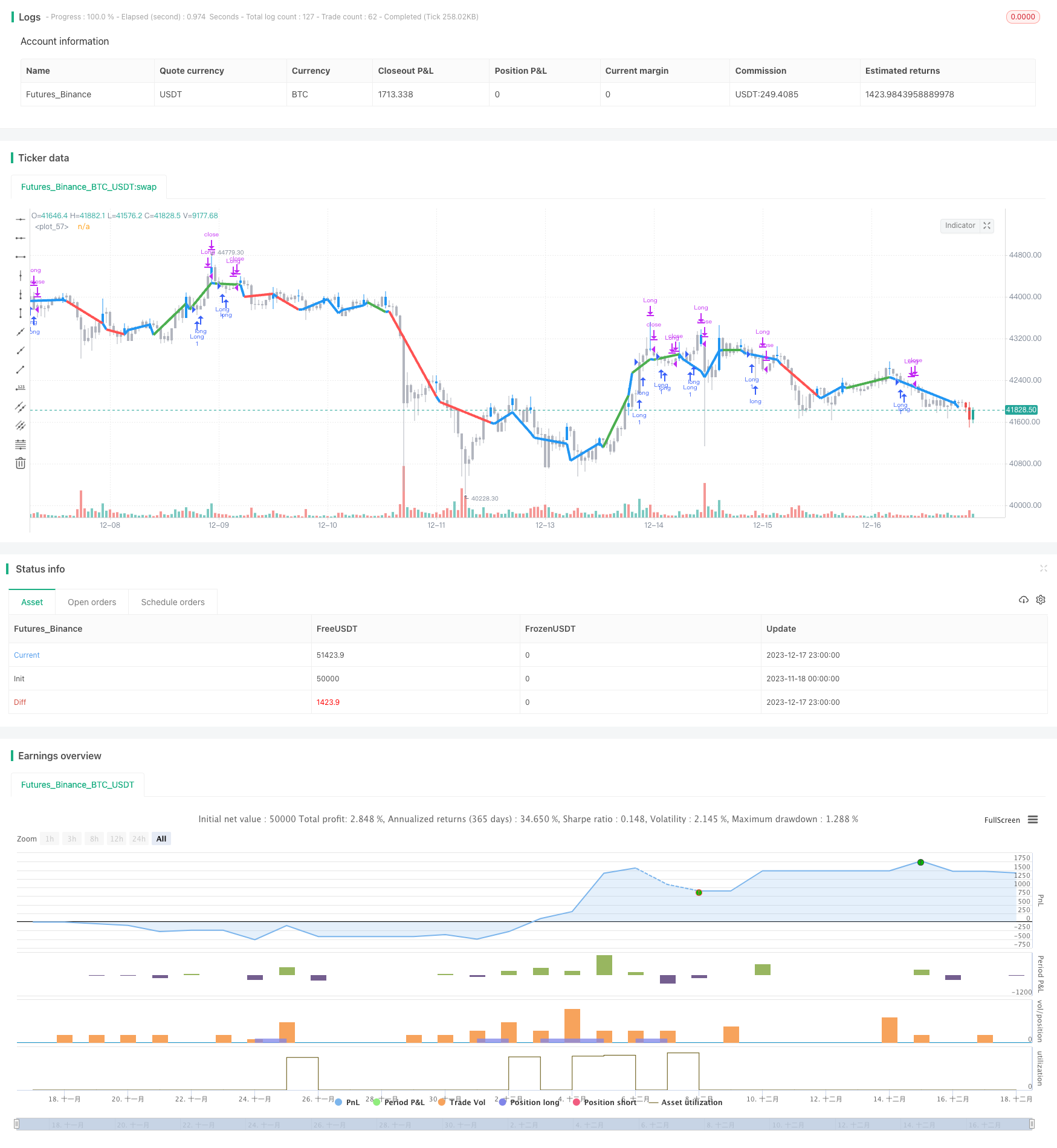Click the FullScreen button on earnings chart
Screen dimensions: 1057x1148
(x=1001, y=820)
